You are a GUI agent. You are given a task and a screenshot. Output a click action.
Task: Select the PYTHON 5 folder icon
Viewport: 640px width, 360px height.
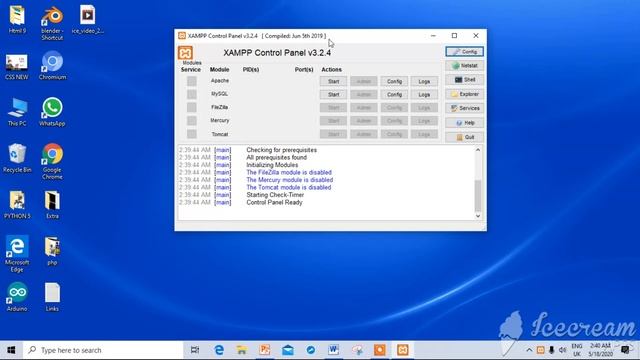[17, 205]
